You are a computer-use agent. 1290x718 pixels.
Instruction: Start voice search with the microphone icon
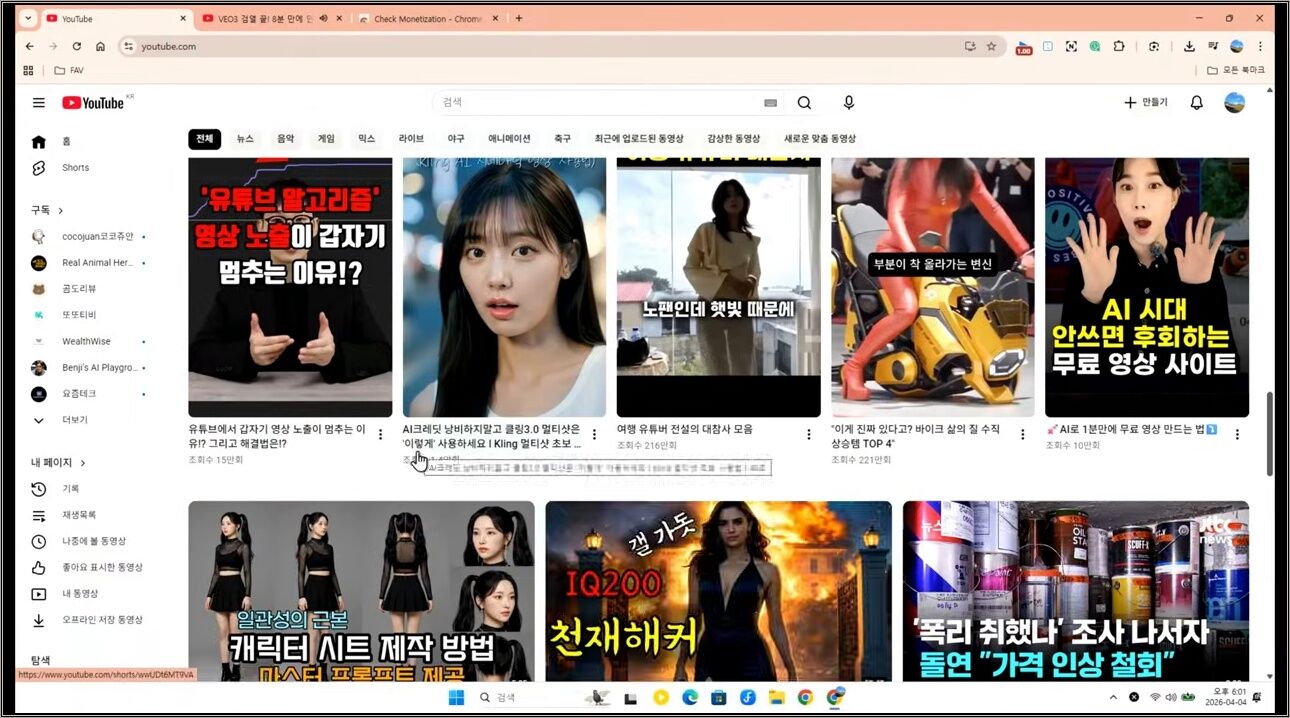(x=849, y=103)
